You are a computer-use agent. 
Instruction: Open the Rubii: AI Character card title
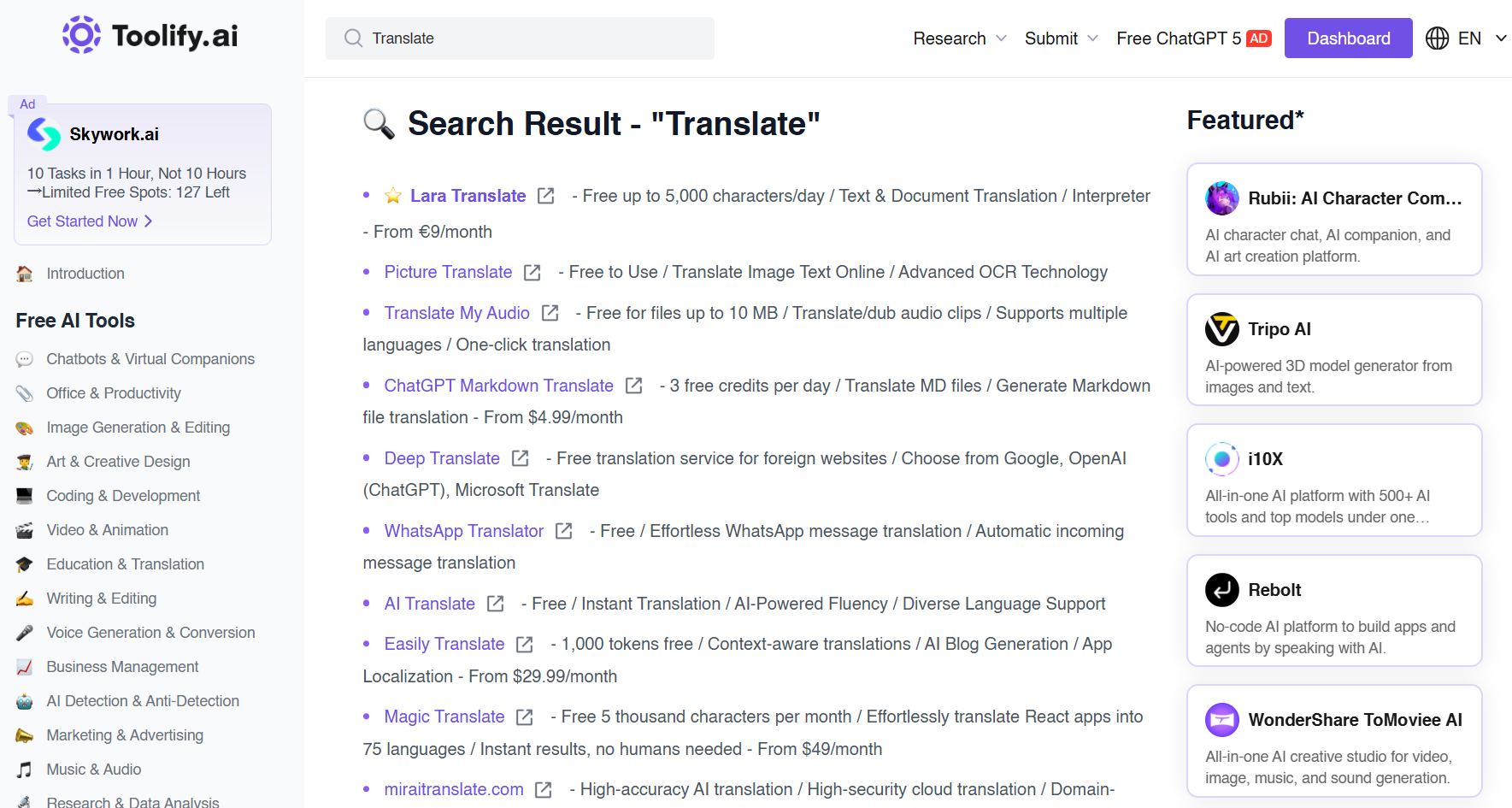(1355, 198)
